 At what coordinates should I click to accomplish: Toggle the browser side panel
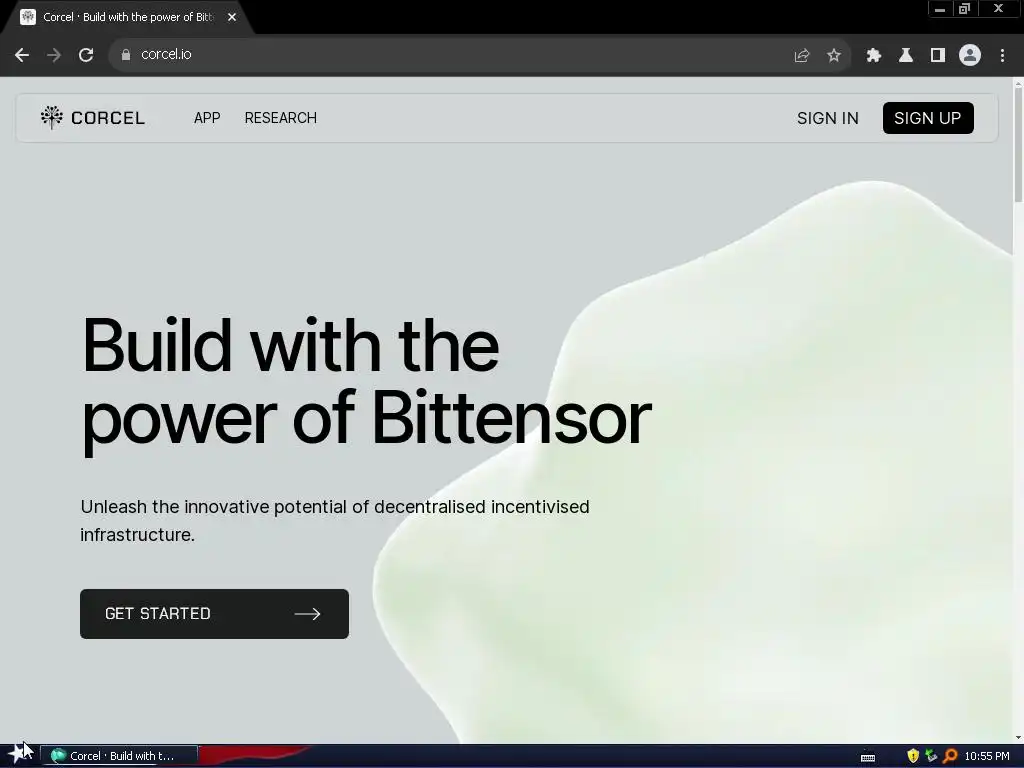(938, 56)
